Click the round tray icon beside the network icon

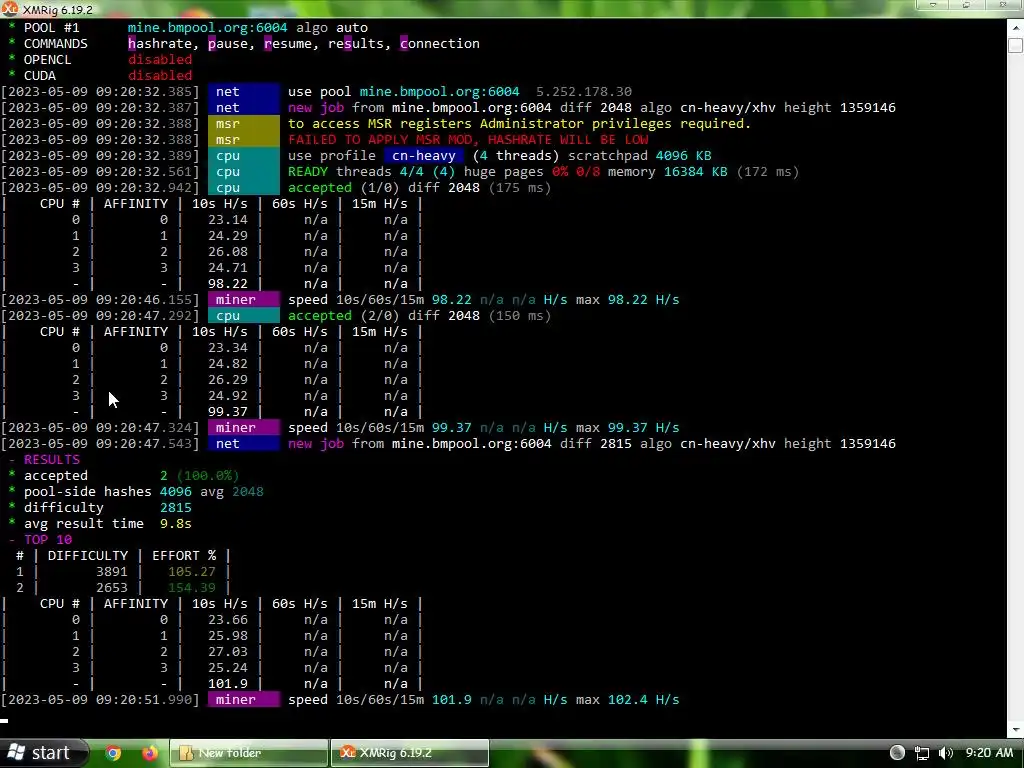tap(897, 753)
